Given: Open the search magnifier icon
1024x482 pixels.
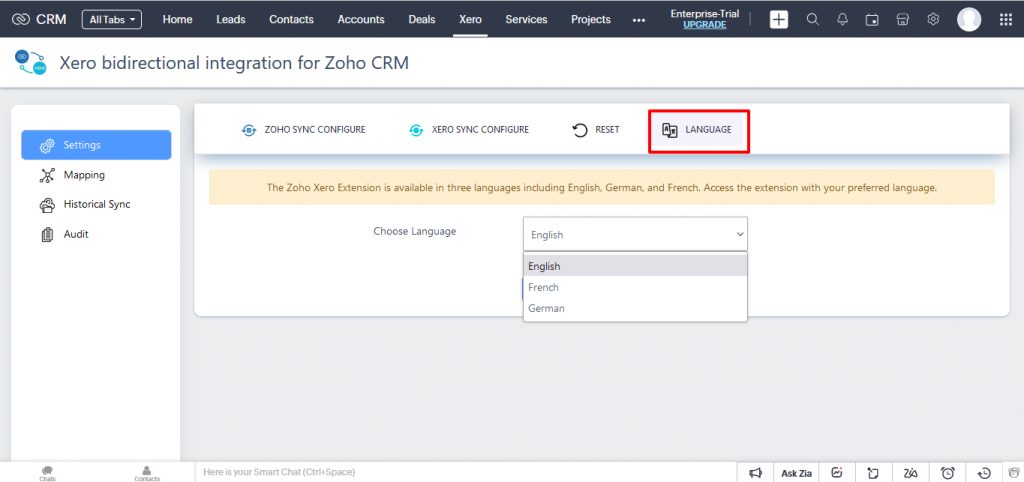Looking at the screenshot, I should 812,20.
